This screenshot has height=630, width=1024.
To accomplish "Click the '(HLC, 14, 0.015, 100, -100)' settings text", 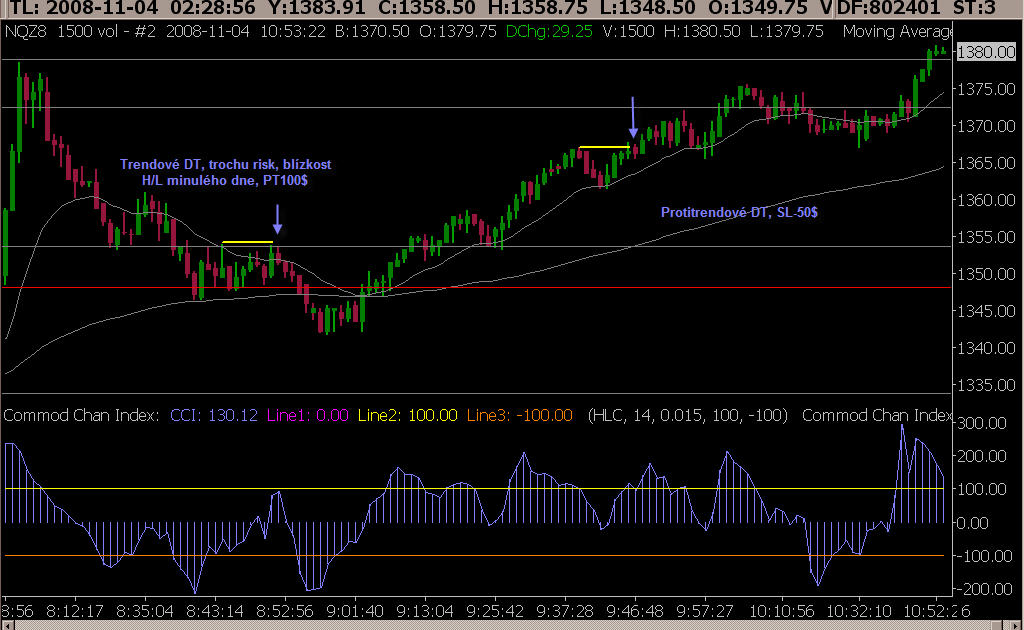I will [687, 415].
